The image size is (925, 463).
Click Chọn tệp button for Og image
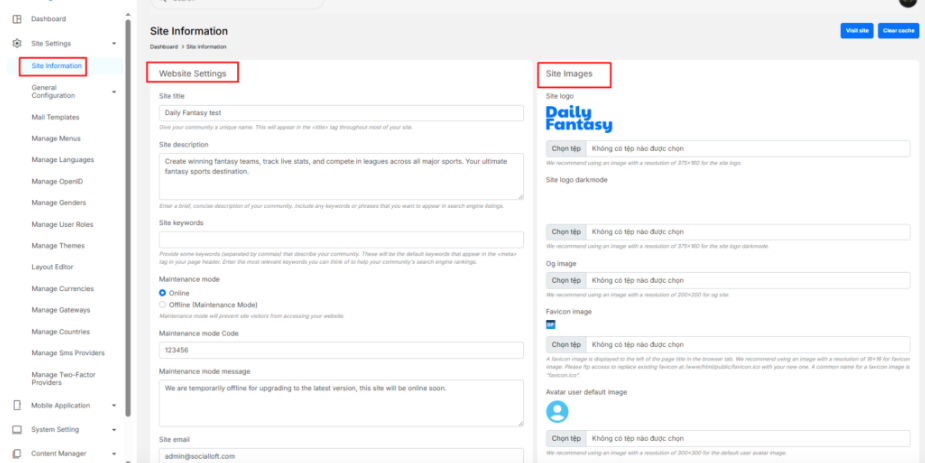pyautogui.click(x=566, y=280)
